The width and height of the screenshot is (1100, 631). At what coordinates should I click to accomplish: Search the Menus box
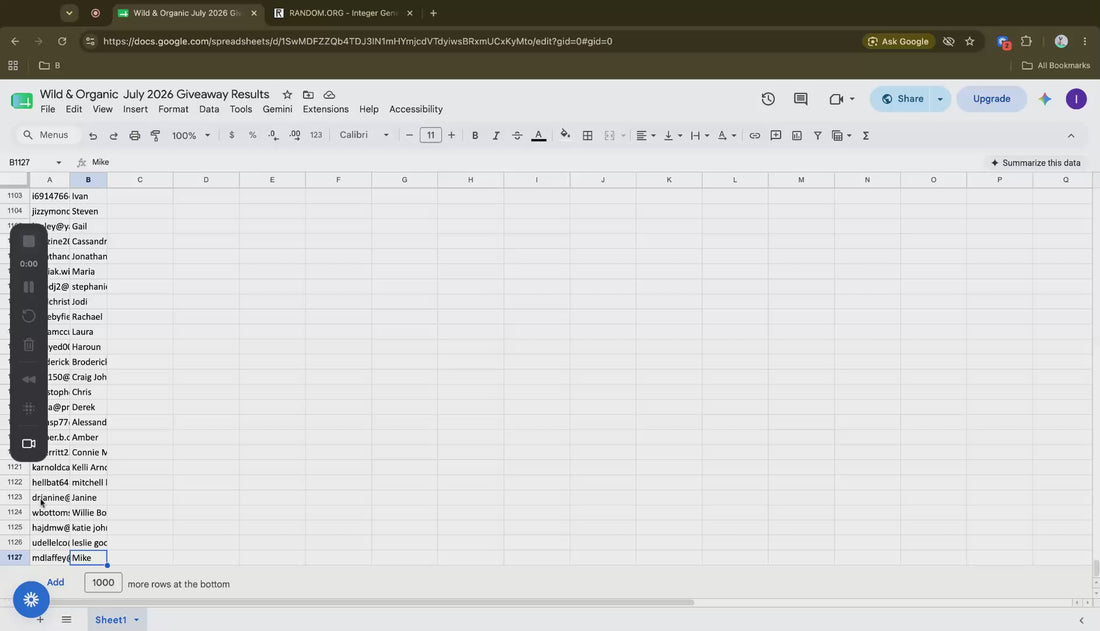point(46,135)
